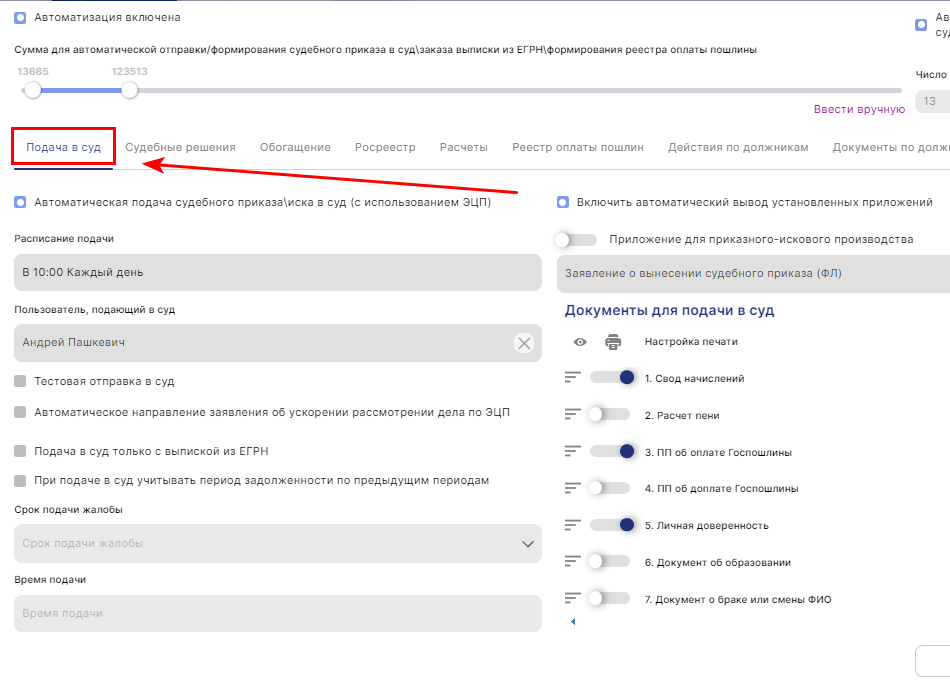950x687 pixels.
Task: Clear the user Андрей Пашкевич with X icon
Action: (x=524, y=343)
